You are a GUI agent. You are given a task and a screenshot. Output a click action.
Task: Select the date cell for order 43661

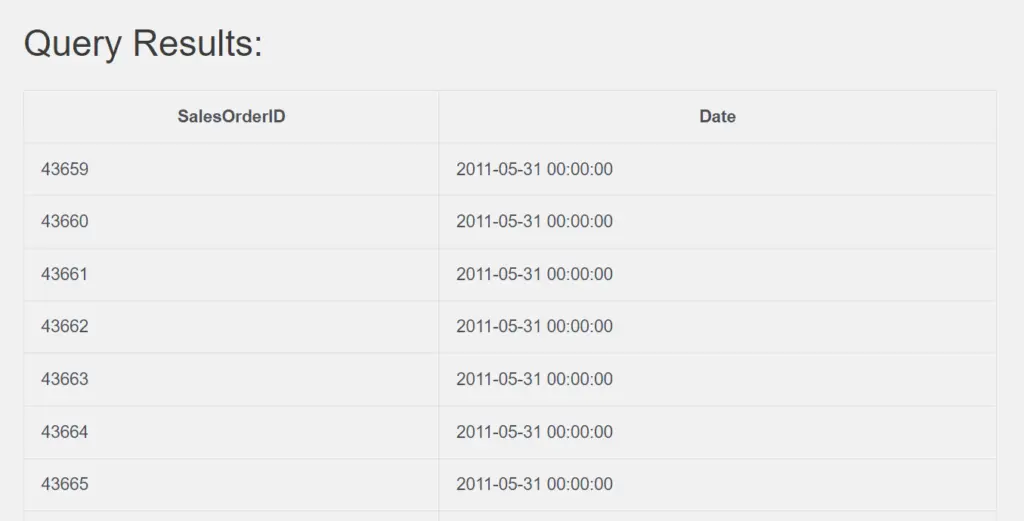coord(717,274)
